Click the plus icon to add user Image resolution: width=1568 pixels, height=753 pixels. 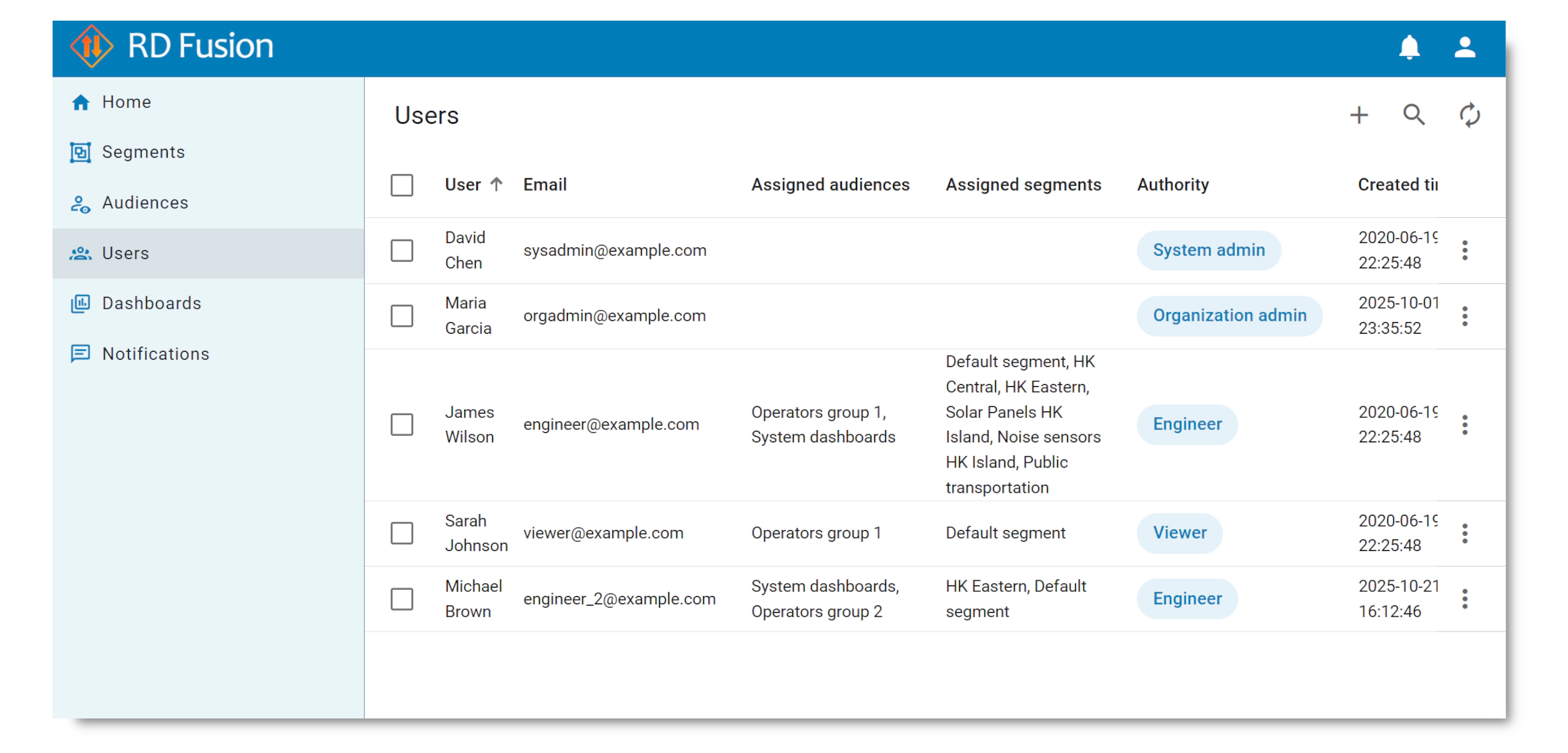click(x=1359, y=115)
